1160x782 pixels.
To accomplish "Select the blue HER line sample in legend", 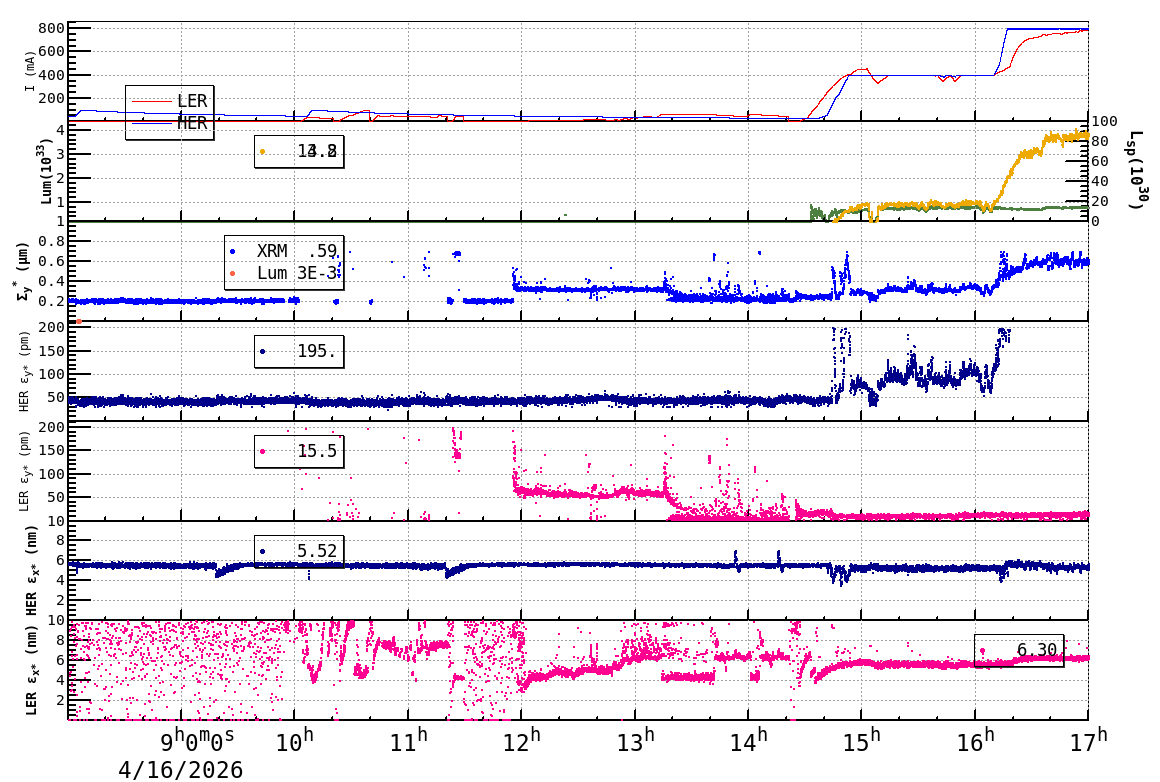I will pyautogui.click(x=152, y=124).
